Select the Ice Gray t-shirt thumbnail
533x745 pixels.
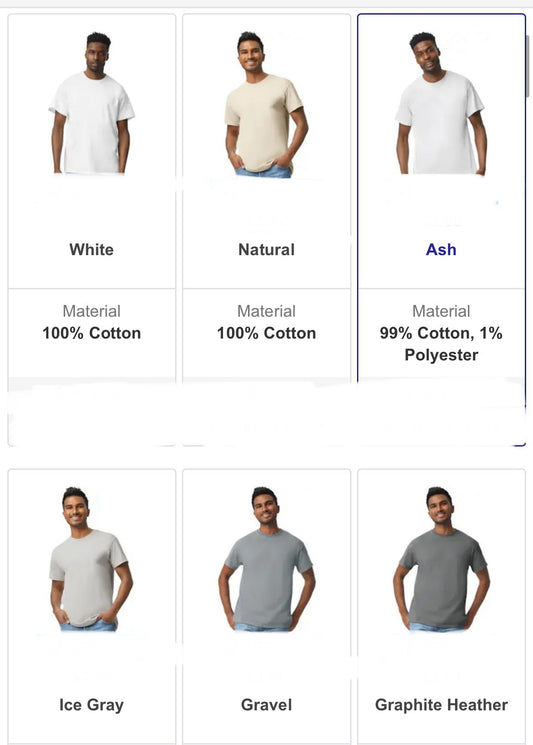pos(91,559)
